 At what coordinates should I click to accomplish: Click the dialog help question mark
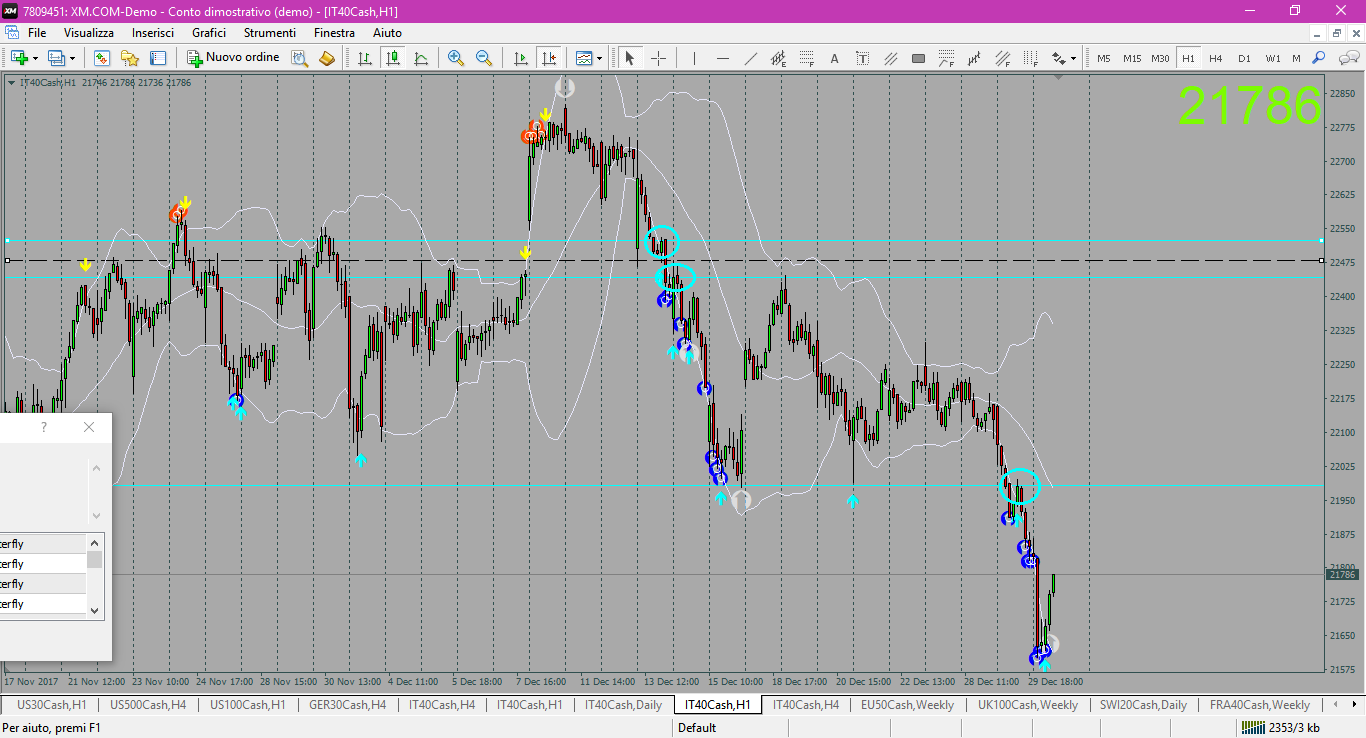click(43, 427)
